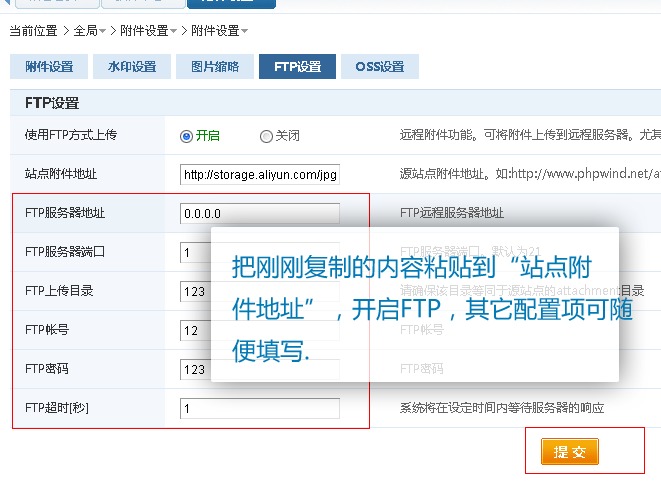This screenshot has height=486, width=661.
Task: Switch to the 水印设置 tab
Action: (x=132, y=67)
